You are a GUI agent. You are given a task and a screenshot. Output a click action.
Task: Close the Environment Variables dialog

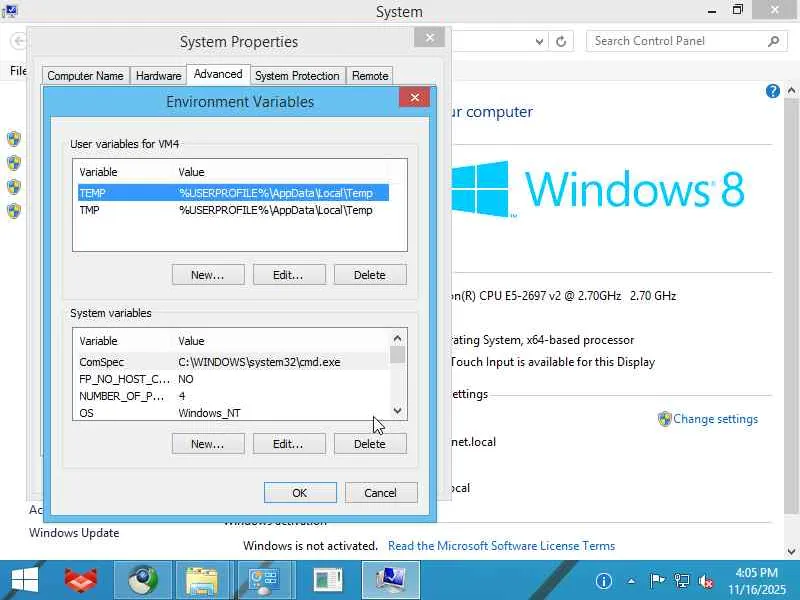pyautogui.click(x=414, y=97)
